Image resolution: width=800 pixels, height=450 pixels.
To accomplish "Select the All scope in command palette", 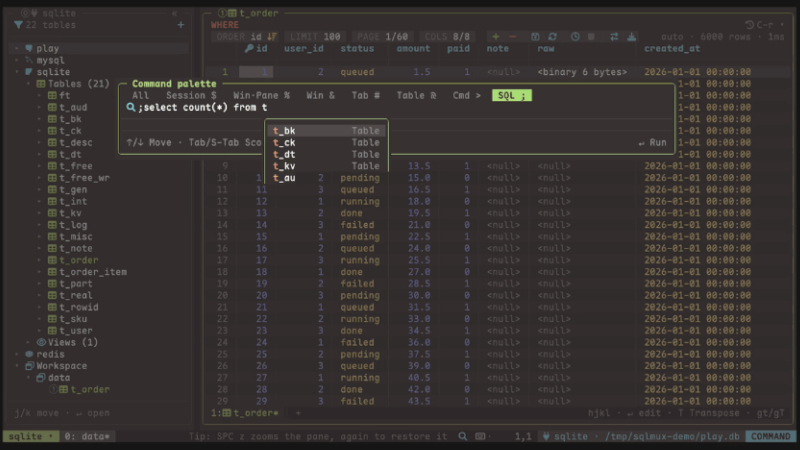I will click(x=140, y=95).
